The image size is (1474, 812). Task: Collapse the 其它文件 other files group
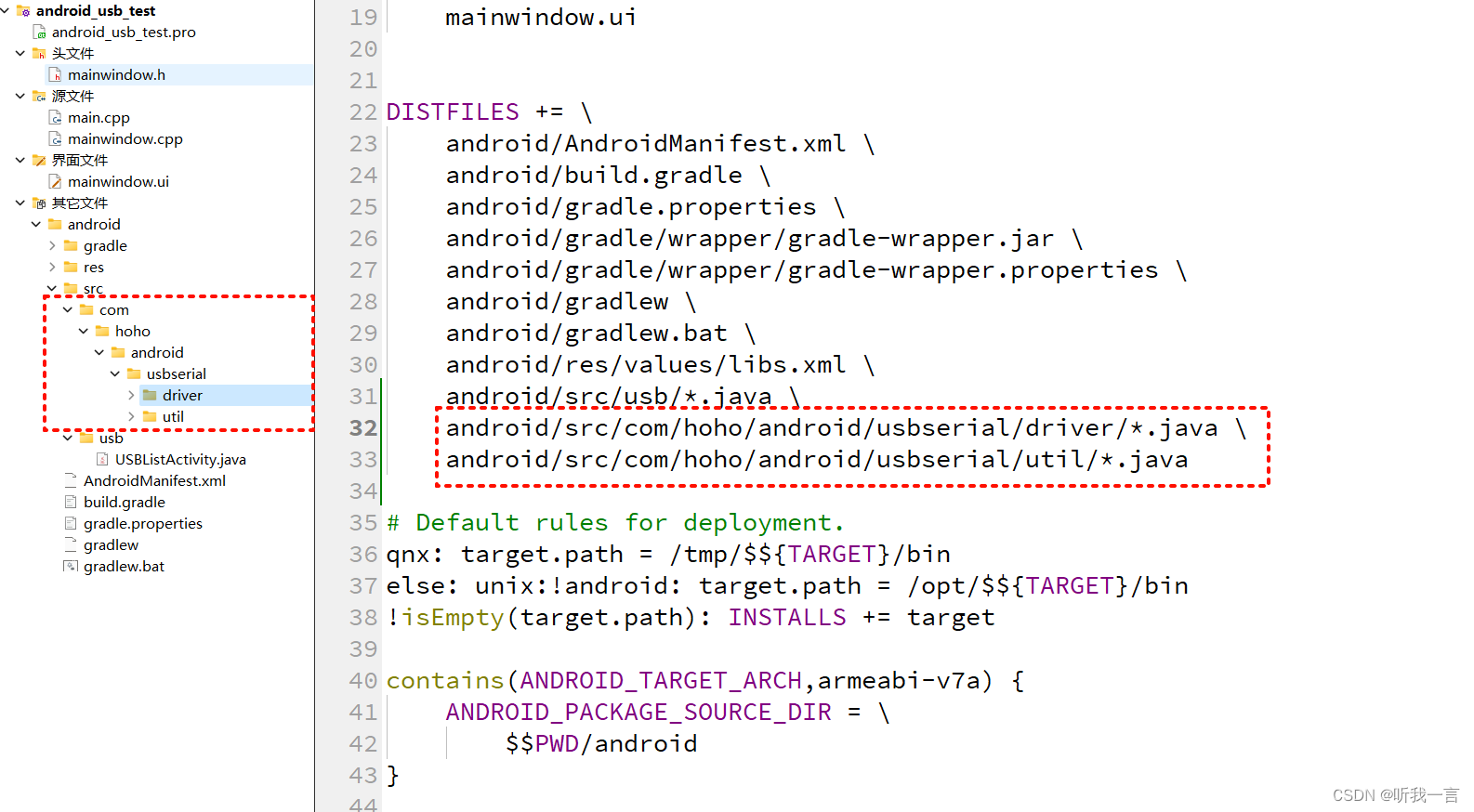[20, 203]
